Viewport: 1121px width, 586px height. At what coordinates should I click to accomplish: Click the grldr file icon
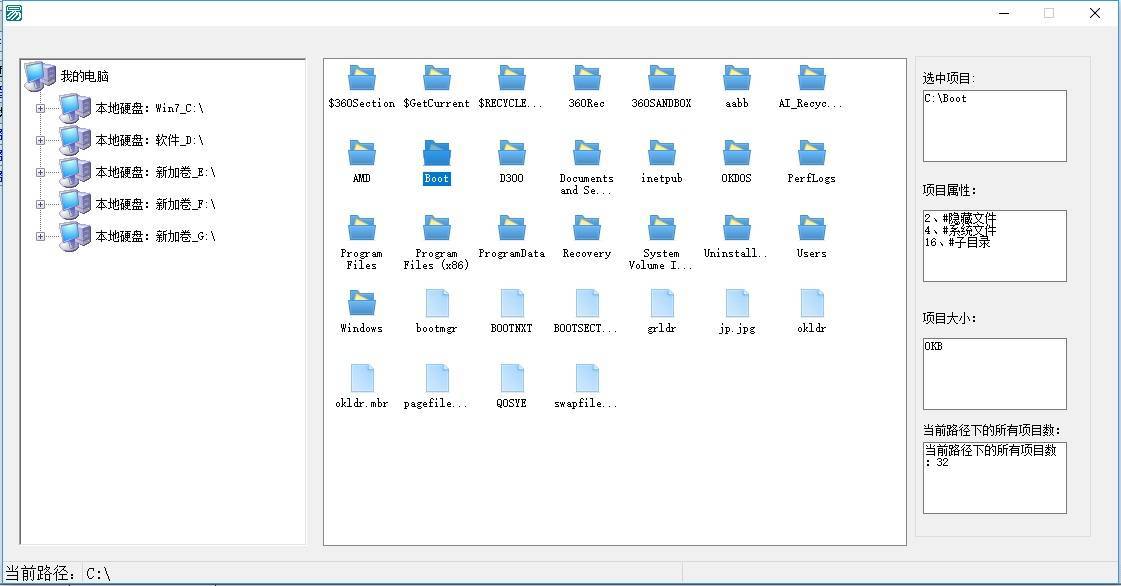point(662,304)
